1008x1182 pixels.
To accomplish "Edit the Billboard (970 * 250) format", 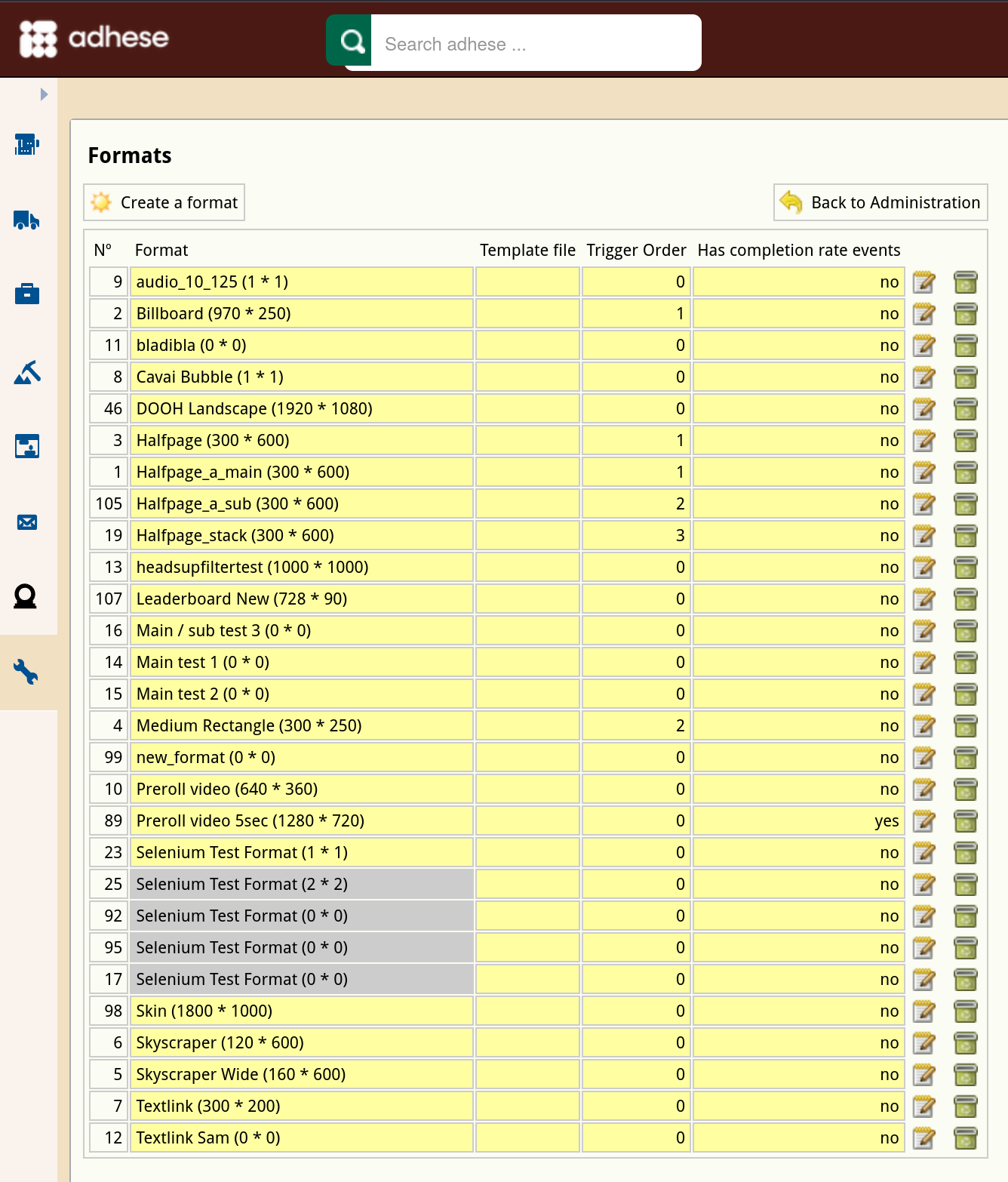I will coord(923,314).
